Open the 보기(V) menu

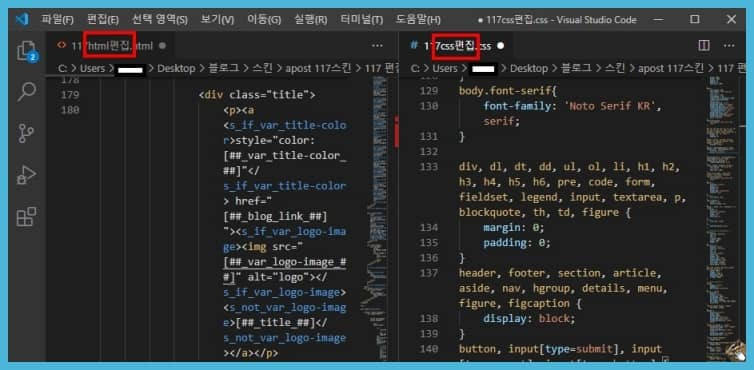[x=217, y=20]
